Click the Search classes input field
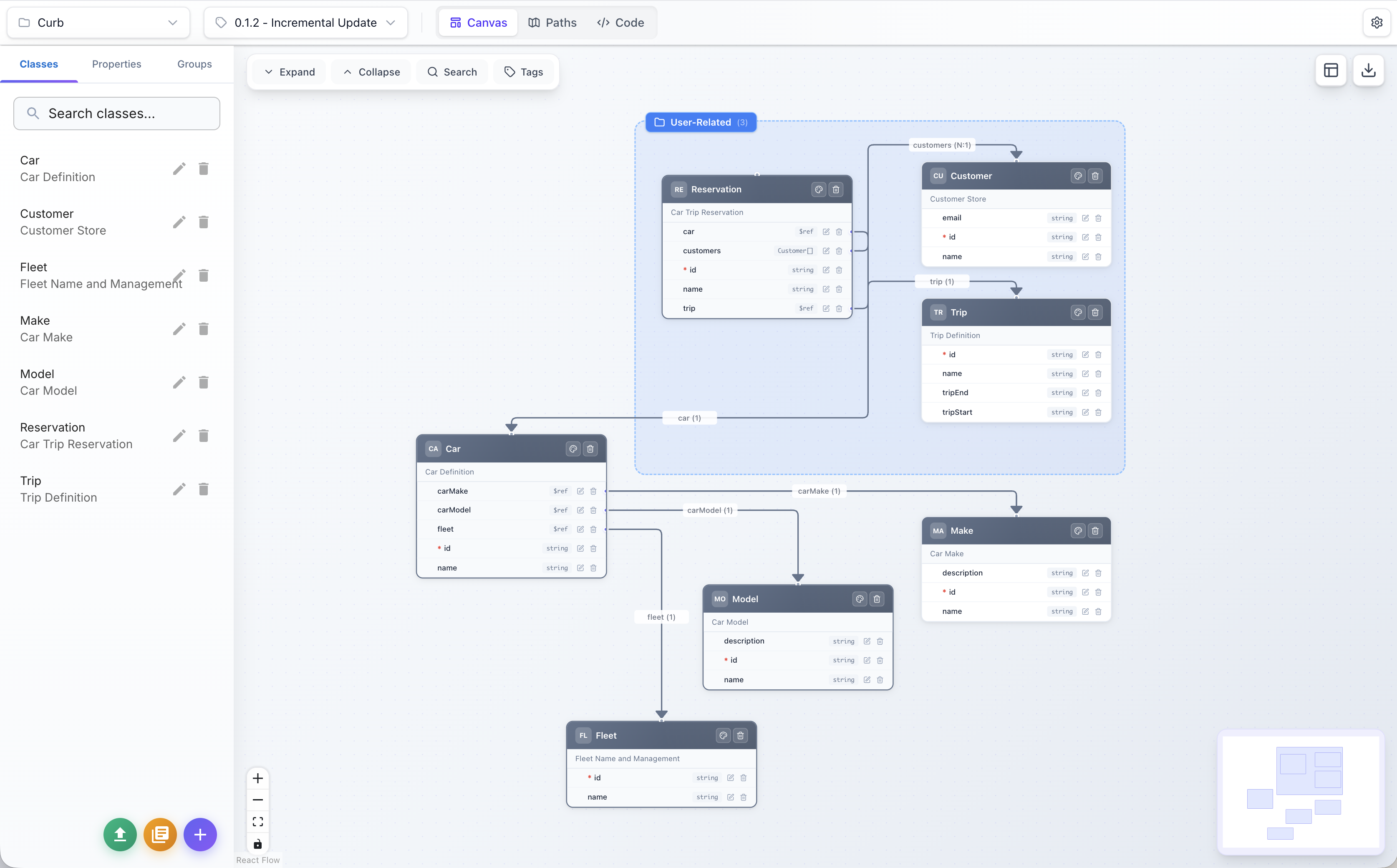Viewport: 1397px width, 868px height. (x=116, y=113)
